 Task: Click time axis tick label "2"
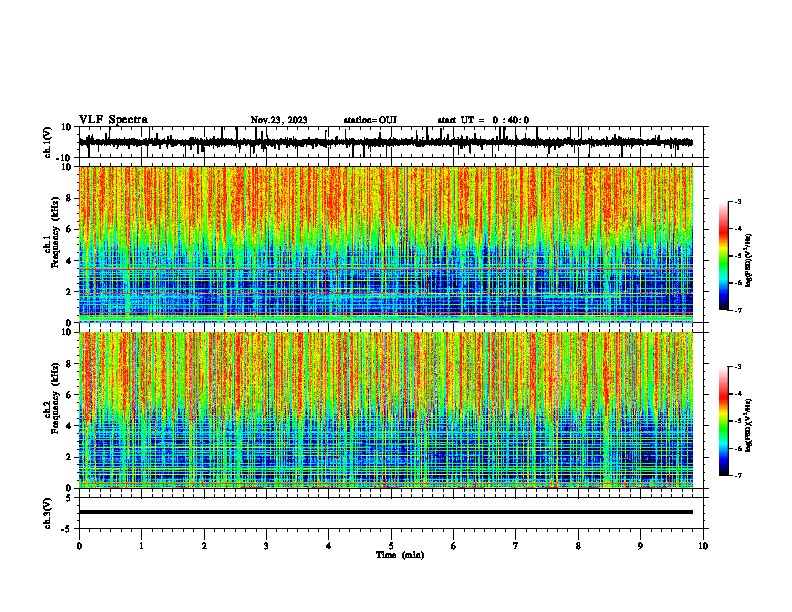click(204, 546)
